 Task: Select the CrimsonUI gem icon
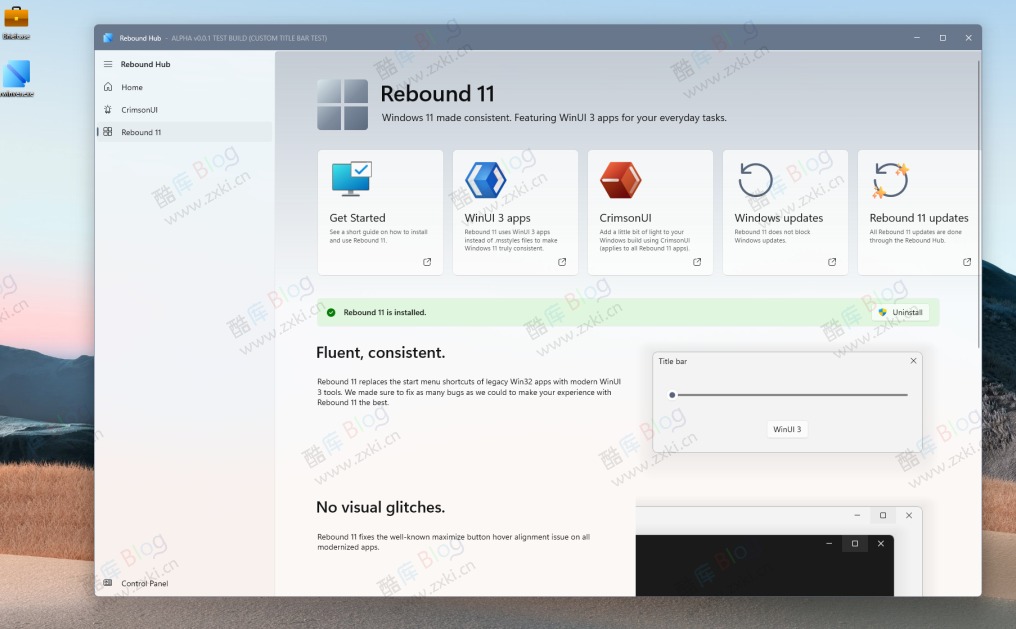pos(621,178)
